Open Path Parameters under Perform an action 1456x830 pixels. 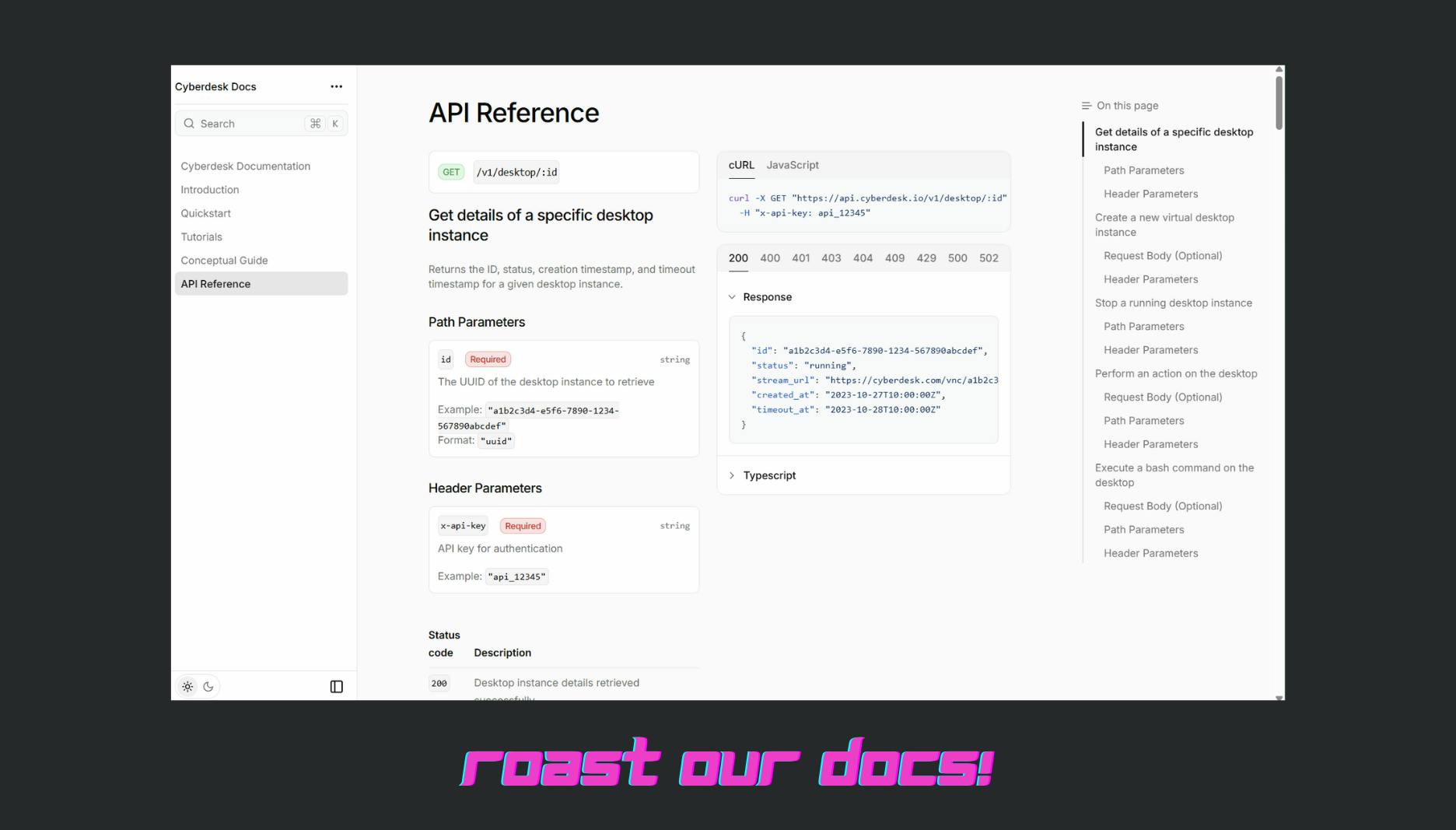click(x=1143, y=421)
